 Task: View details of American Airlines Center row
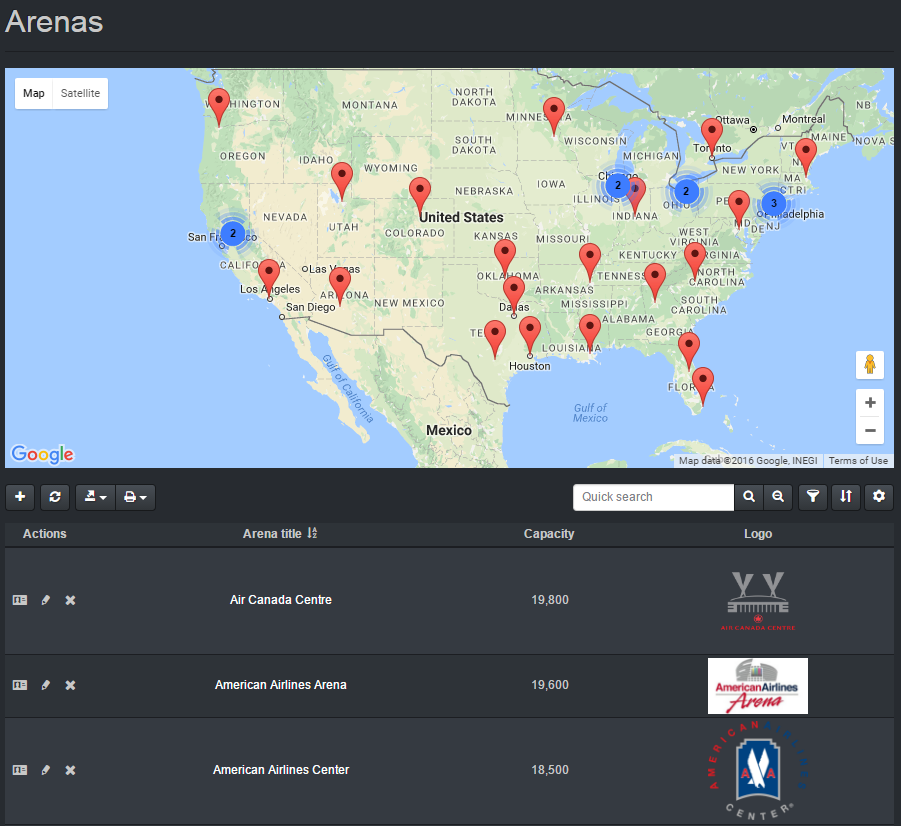click(x=20, y=770)
